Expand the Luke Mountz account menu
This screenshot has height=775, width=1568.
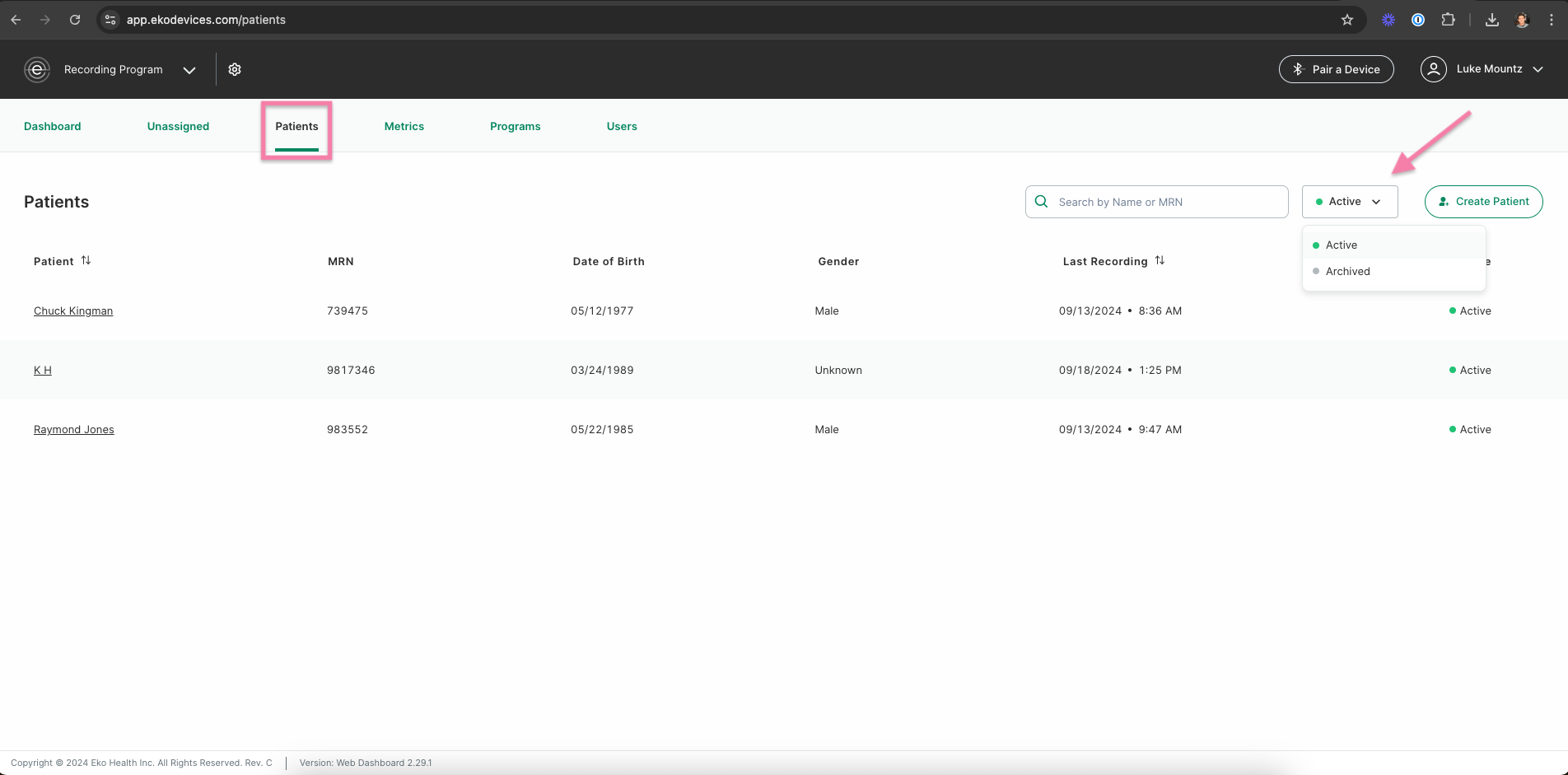1538,69
